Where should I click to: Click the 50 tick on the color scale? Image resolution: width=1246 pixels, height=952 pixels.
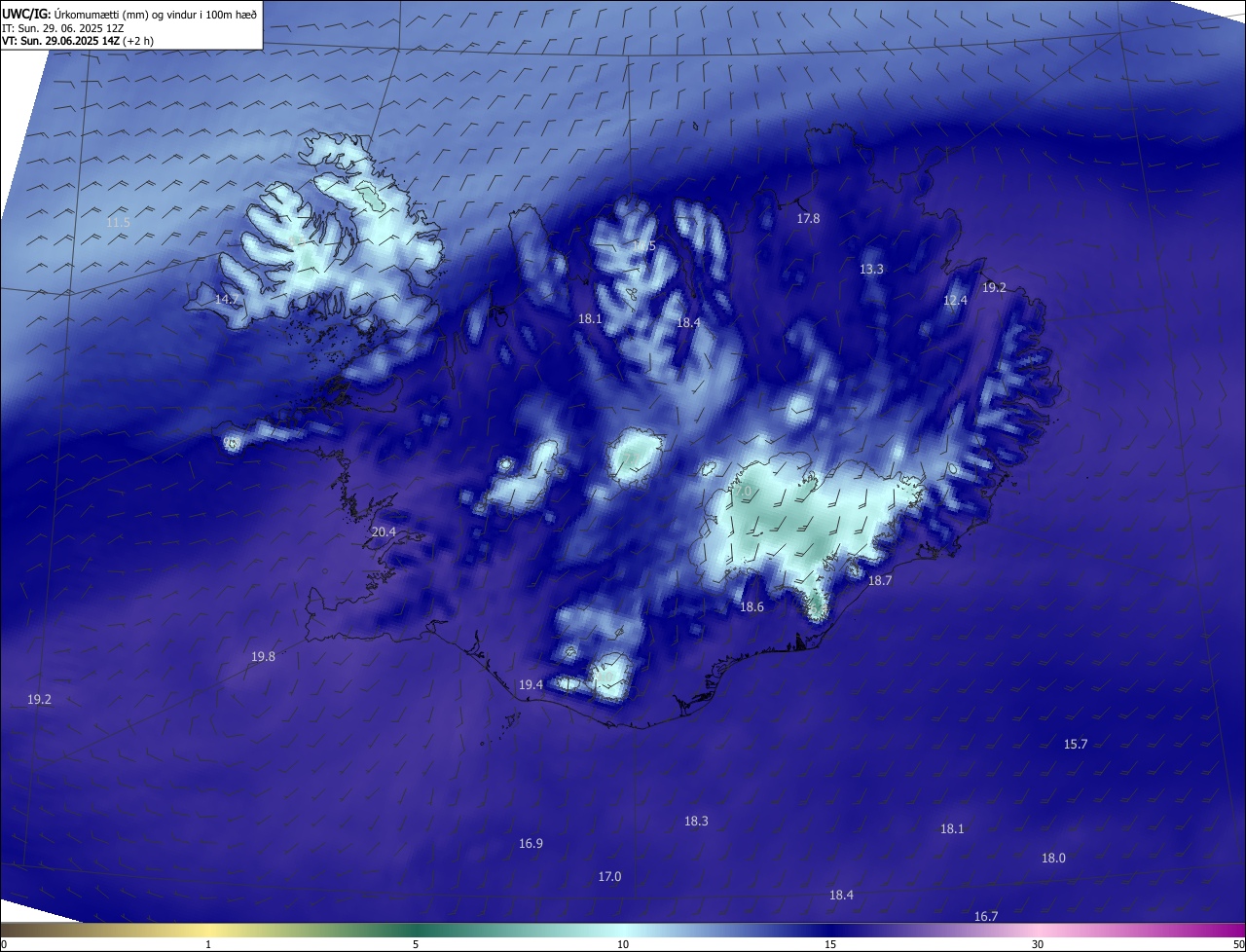click(x=1238, y=944)
